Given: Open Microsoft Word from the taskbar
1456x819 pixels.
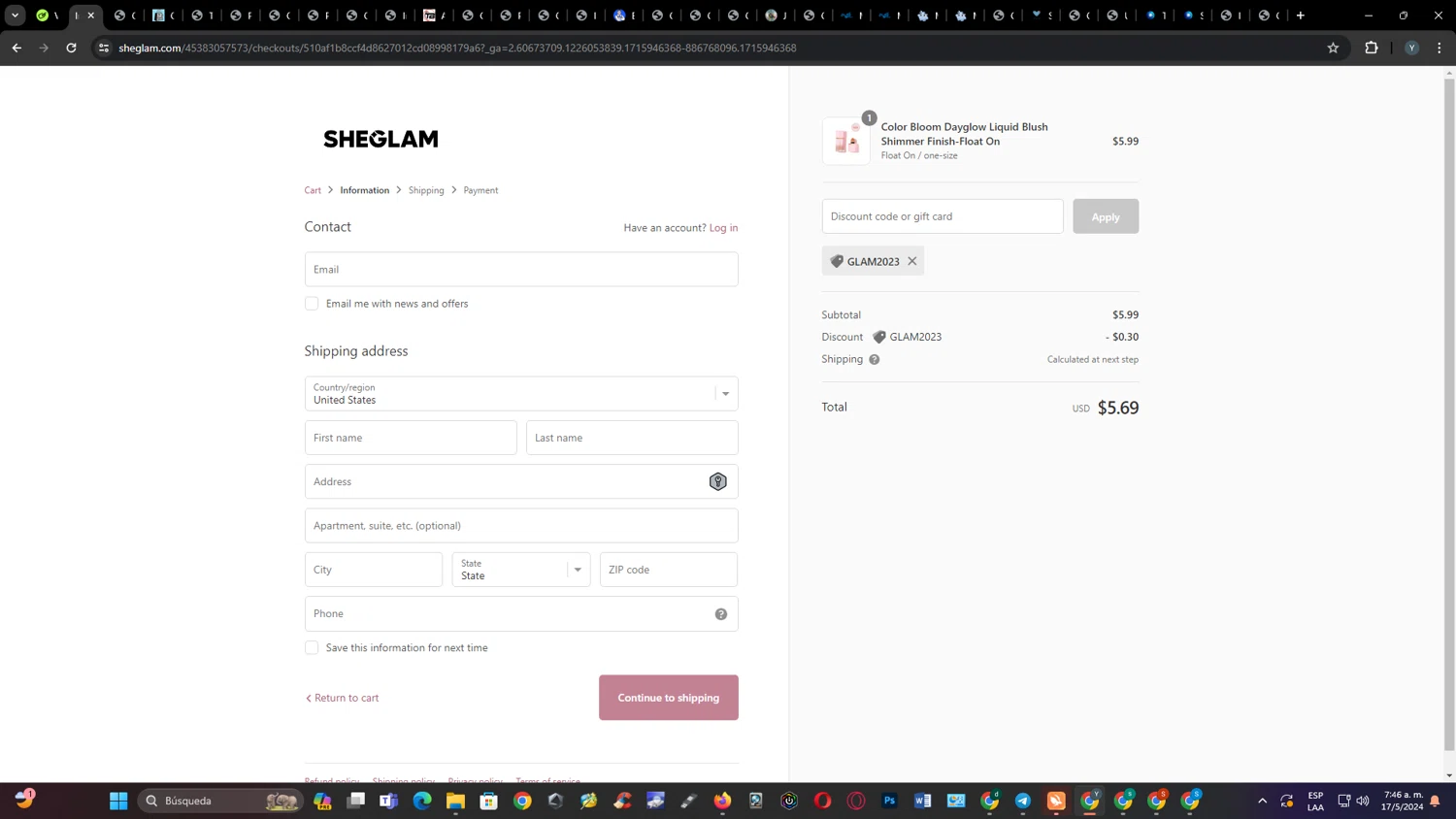Looking at the screenshot, I should click(923, 801).
